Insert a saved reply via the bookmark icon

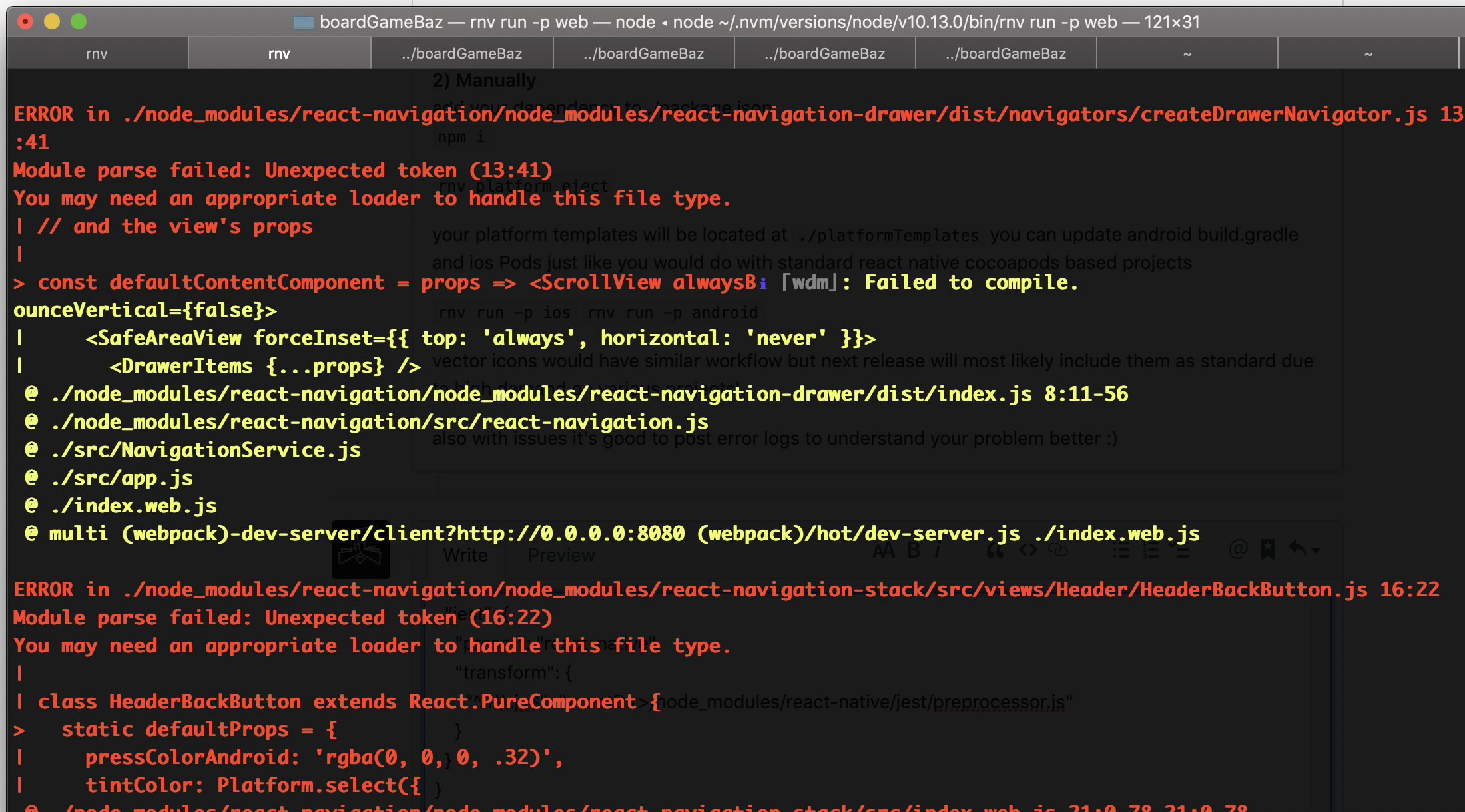[x=1268, y=550]
